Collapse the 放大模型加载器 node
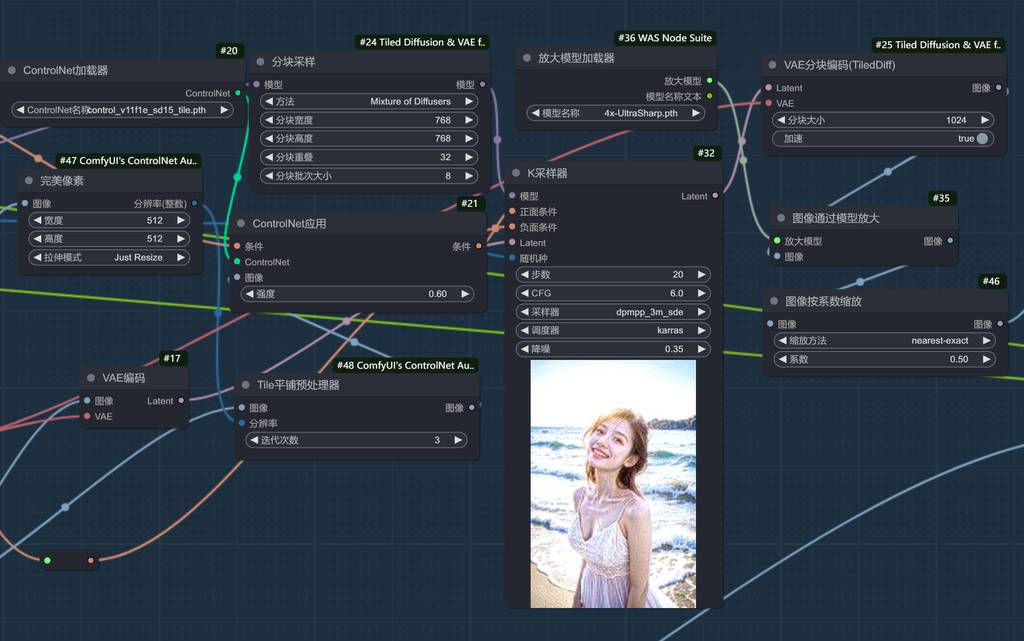Image resolution: width=1024 pixels, height=641 pixels. pyautogui.click(x=526, y=58)
